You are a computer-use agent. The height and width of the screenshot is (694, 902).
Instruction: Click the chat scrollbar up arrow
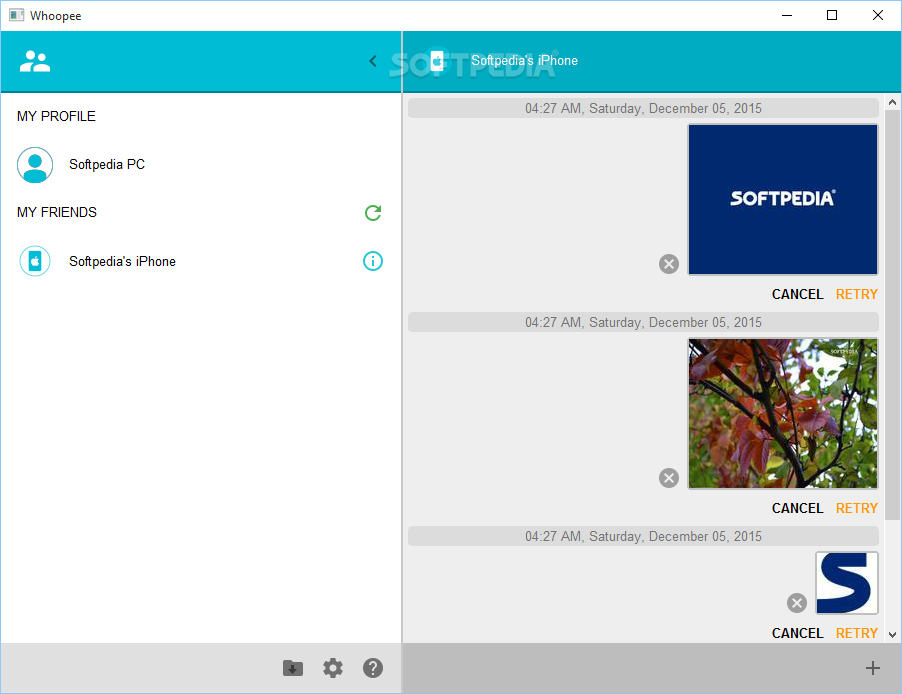892,102
